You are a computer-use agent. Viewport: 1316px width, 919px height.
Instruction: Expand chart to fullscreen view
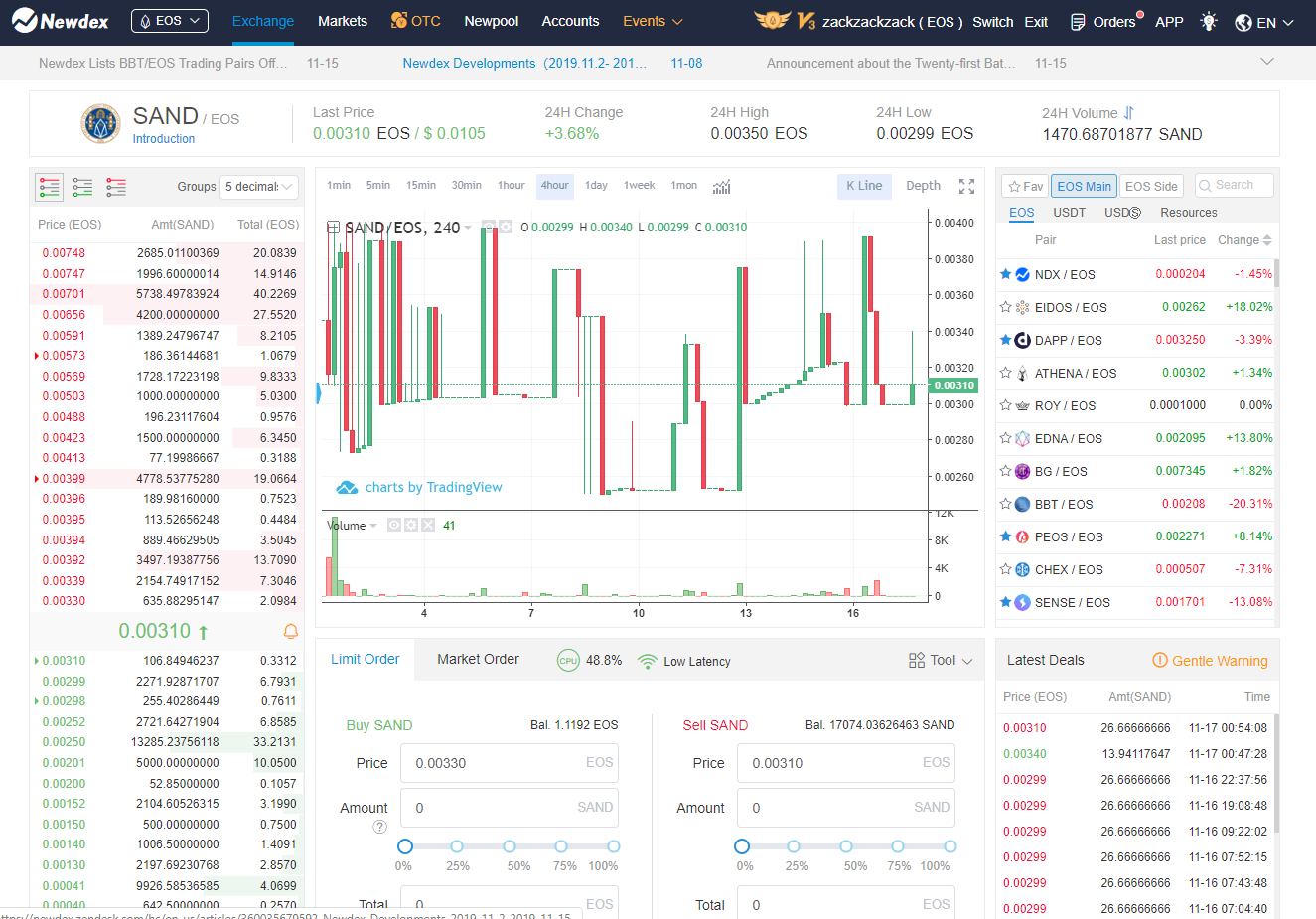[x=966, y=186]
